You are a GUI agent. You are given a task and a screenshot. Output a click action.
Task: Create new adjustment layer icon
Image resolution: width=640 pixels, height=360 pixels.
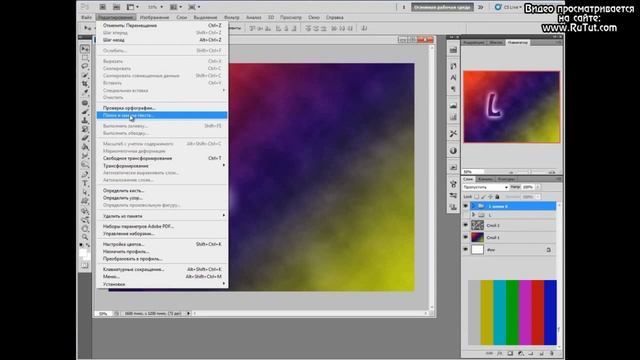(x=520, y=353)
